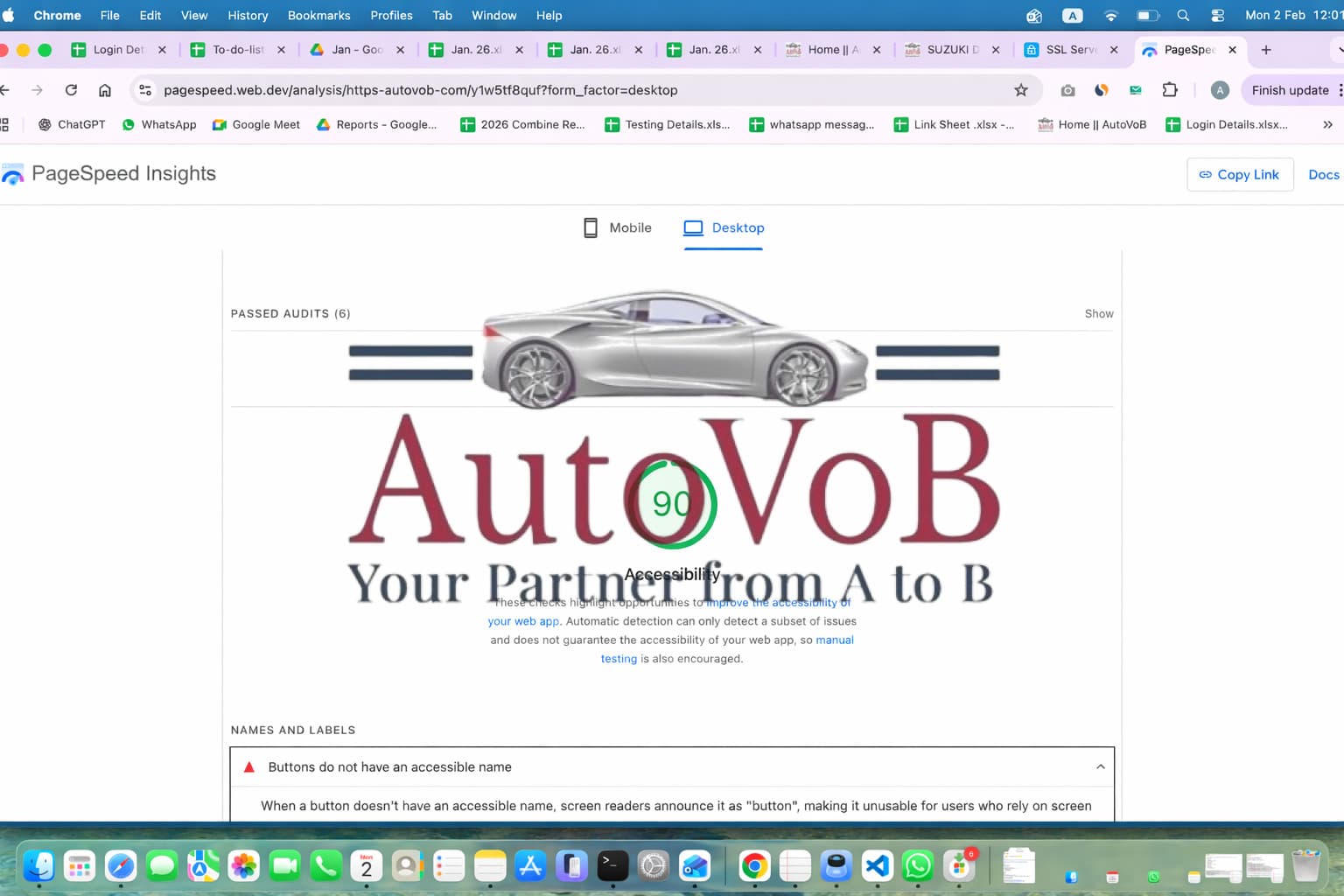This screenshot has height=896, width=1344.
Task: Open Control Center in the menu bar
Action: [x=1217, y=16]
